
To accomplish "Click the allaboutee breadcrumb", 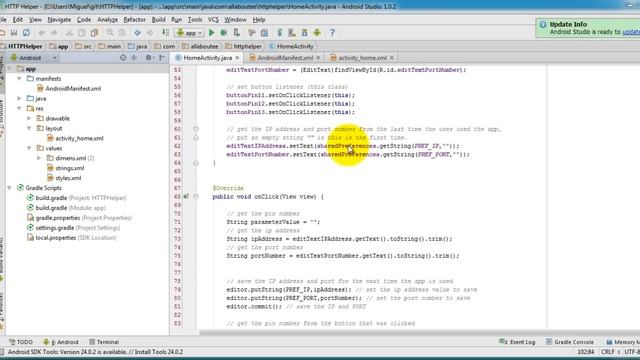I will 200,47.
